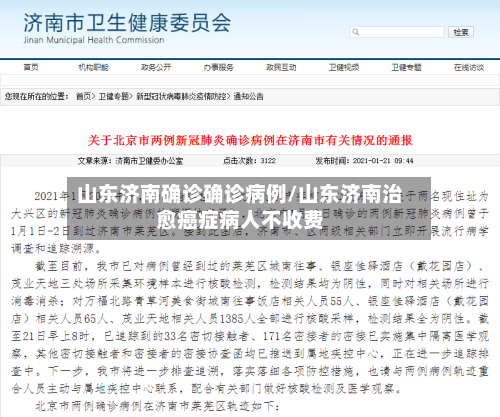Open the 政民互动 navigation item
The height and width of the screenshot is (417, 500).
(281, 67)
